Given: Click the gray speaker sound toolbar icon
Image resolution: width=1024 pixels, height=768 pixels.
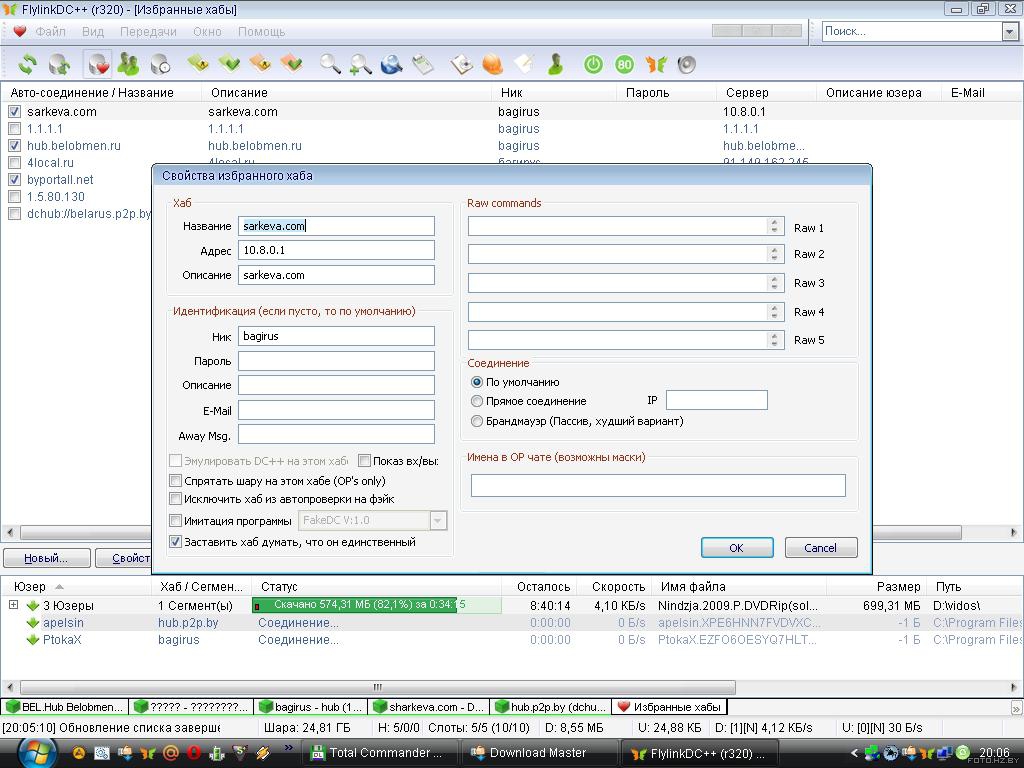Looking at the screenshot, I should click(686, 64).
